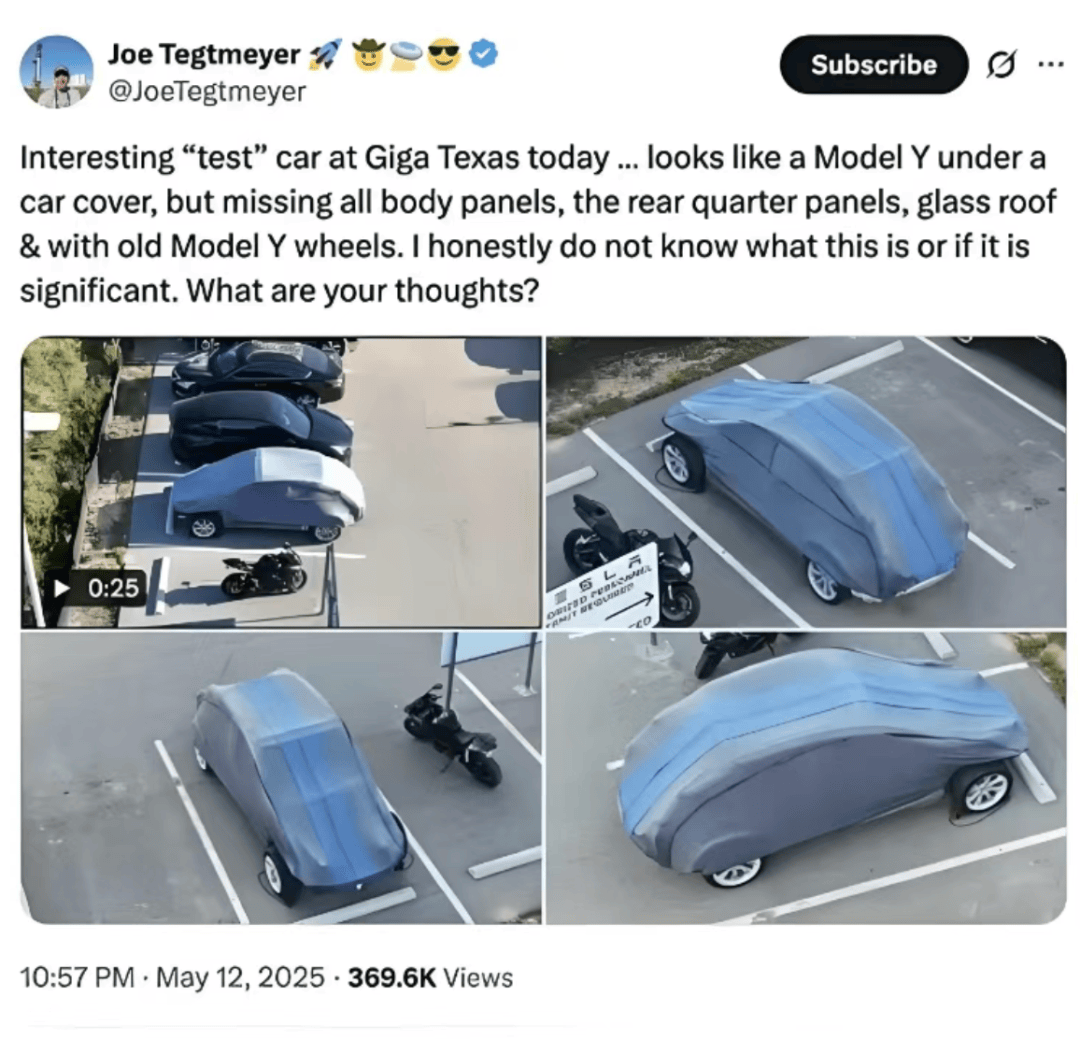Click the Grok slash-circle icon

[1000, 65]
